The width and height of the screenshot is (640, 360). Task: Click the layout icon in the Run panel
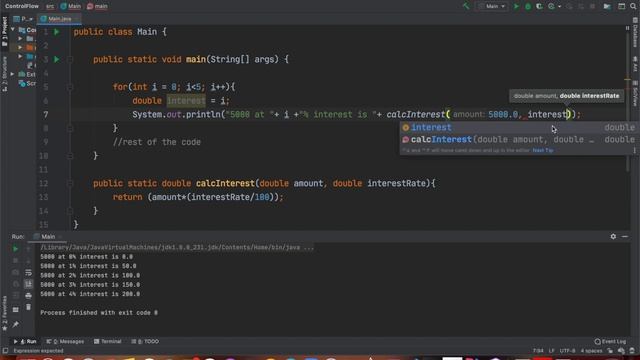click(16, 310)
